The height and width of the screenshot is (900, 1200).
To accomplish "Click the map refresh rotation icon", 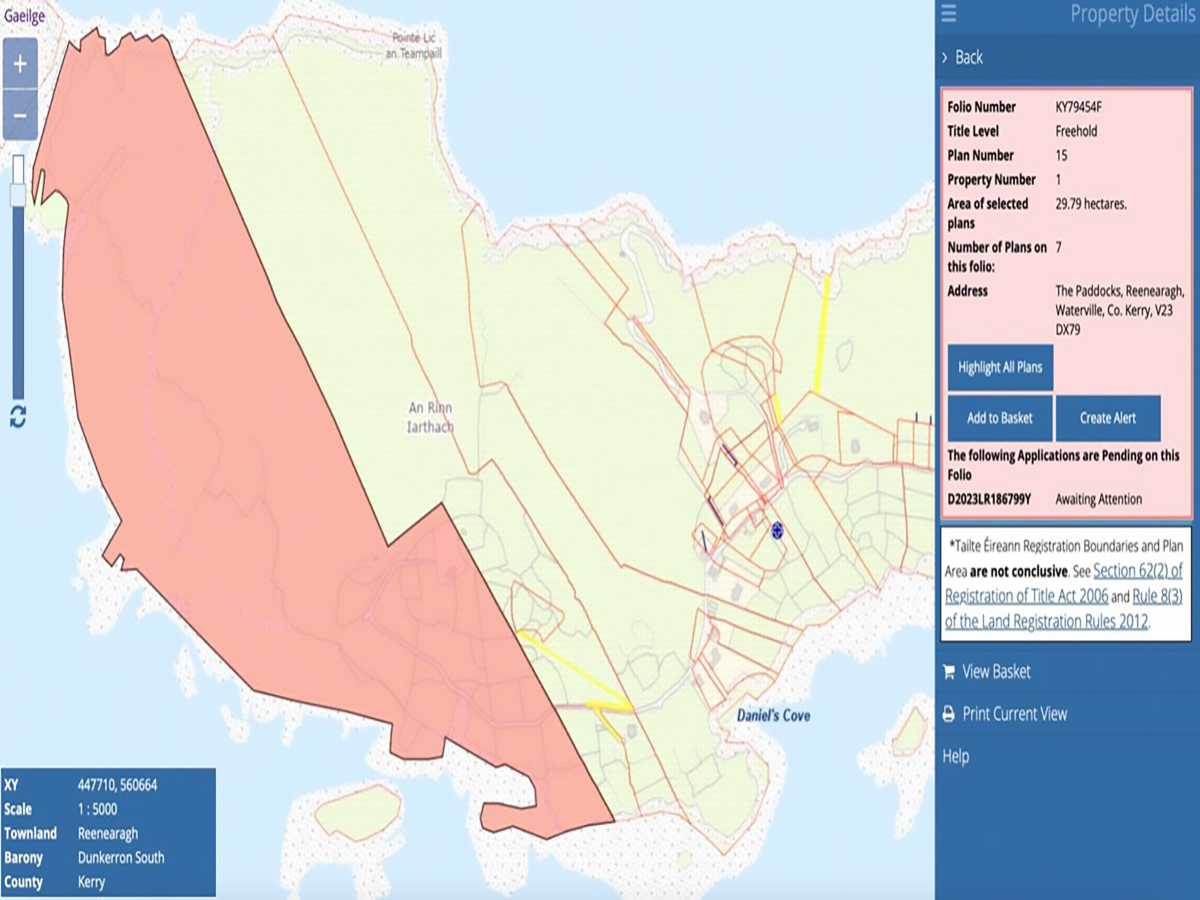I will pos(18,417).
